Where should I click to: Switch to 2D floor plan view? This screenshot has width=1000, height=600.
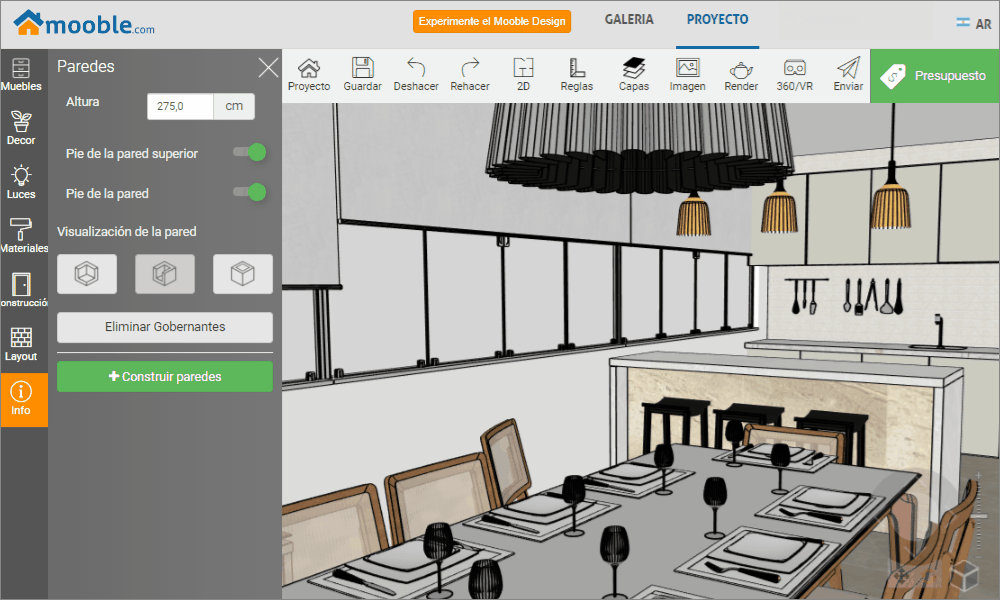[x=523, y=75]
